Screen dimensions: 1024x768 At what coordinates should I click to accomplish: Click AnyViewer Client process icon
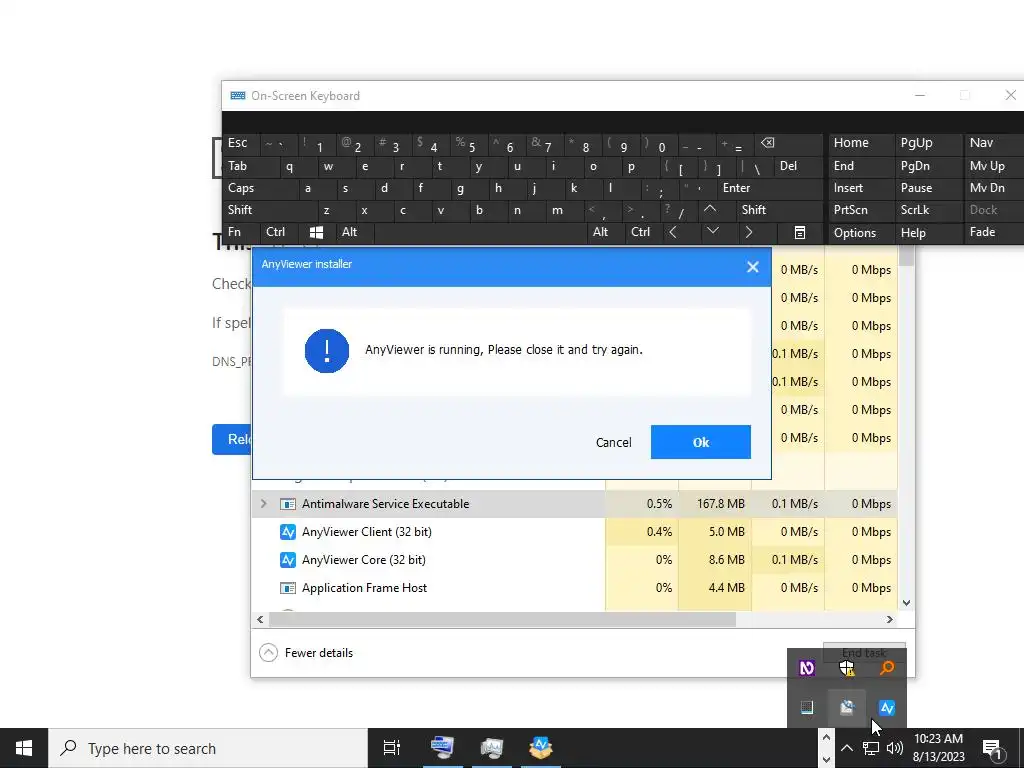(x=287, y=532)
